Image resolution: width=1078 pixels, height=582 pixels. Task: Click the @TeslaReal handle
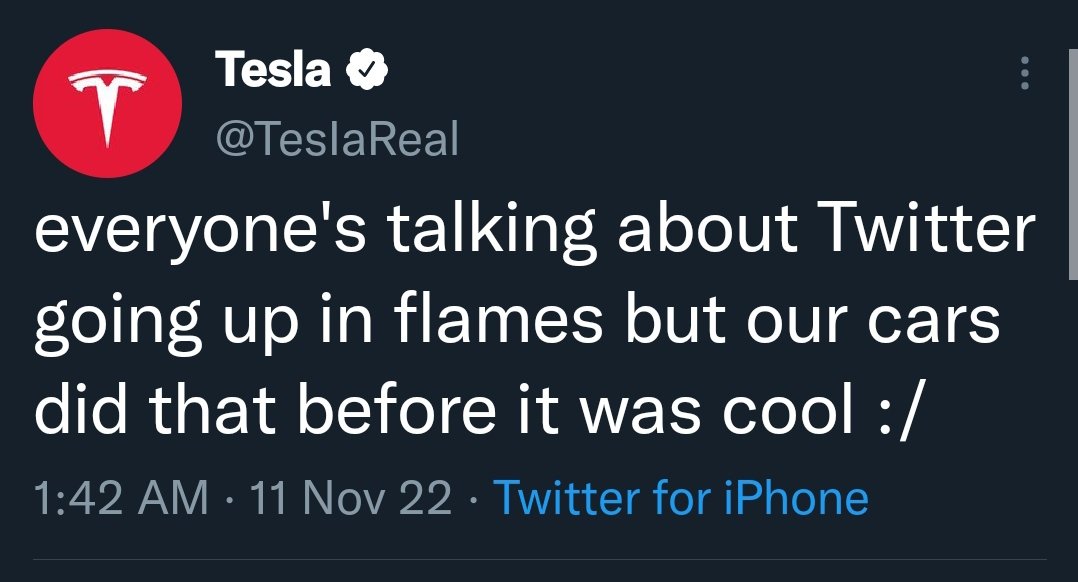pos(337,138)
